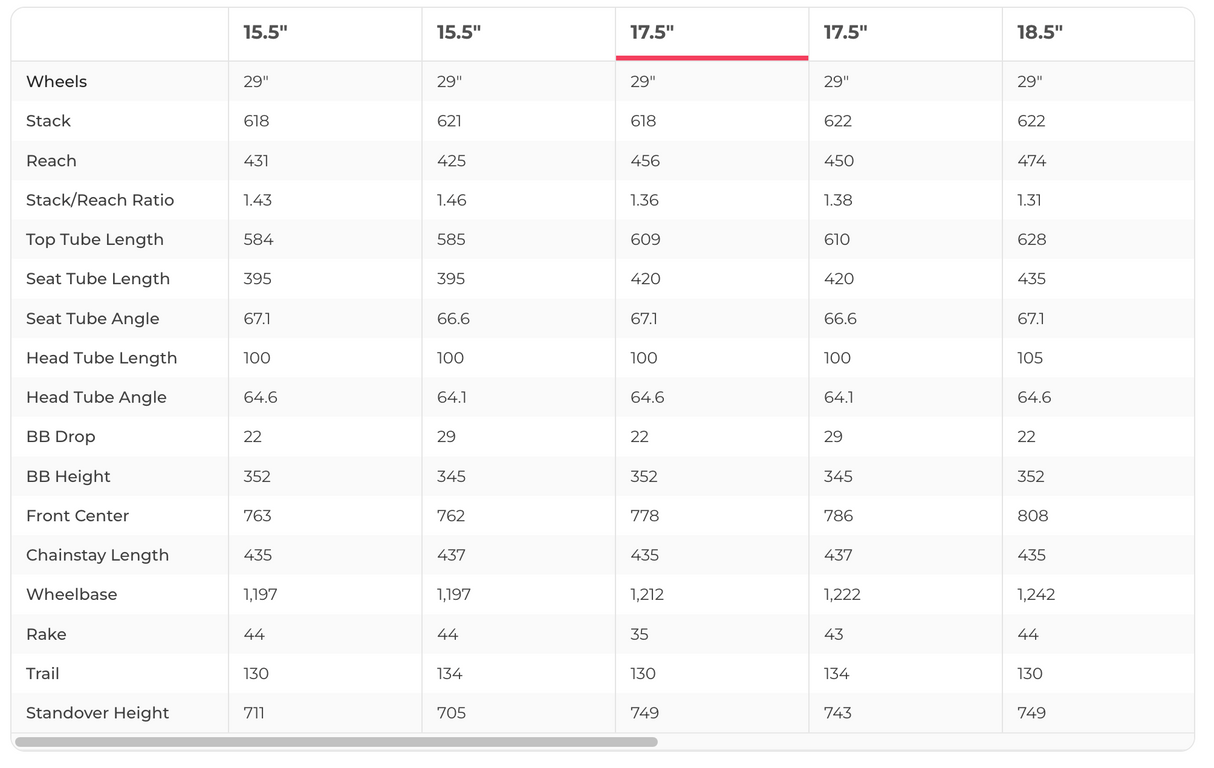Select the Seat Tube Angle row label
The height and width of the screenshot is (768, 1214).
[93, 319]
